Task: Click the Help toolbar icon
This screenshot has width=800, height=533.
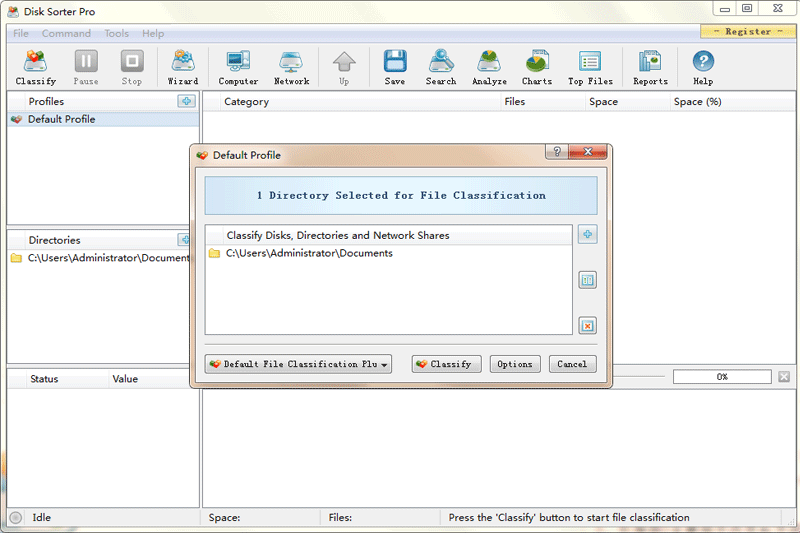Action: pyautogui.click(x=703, y=67)
